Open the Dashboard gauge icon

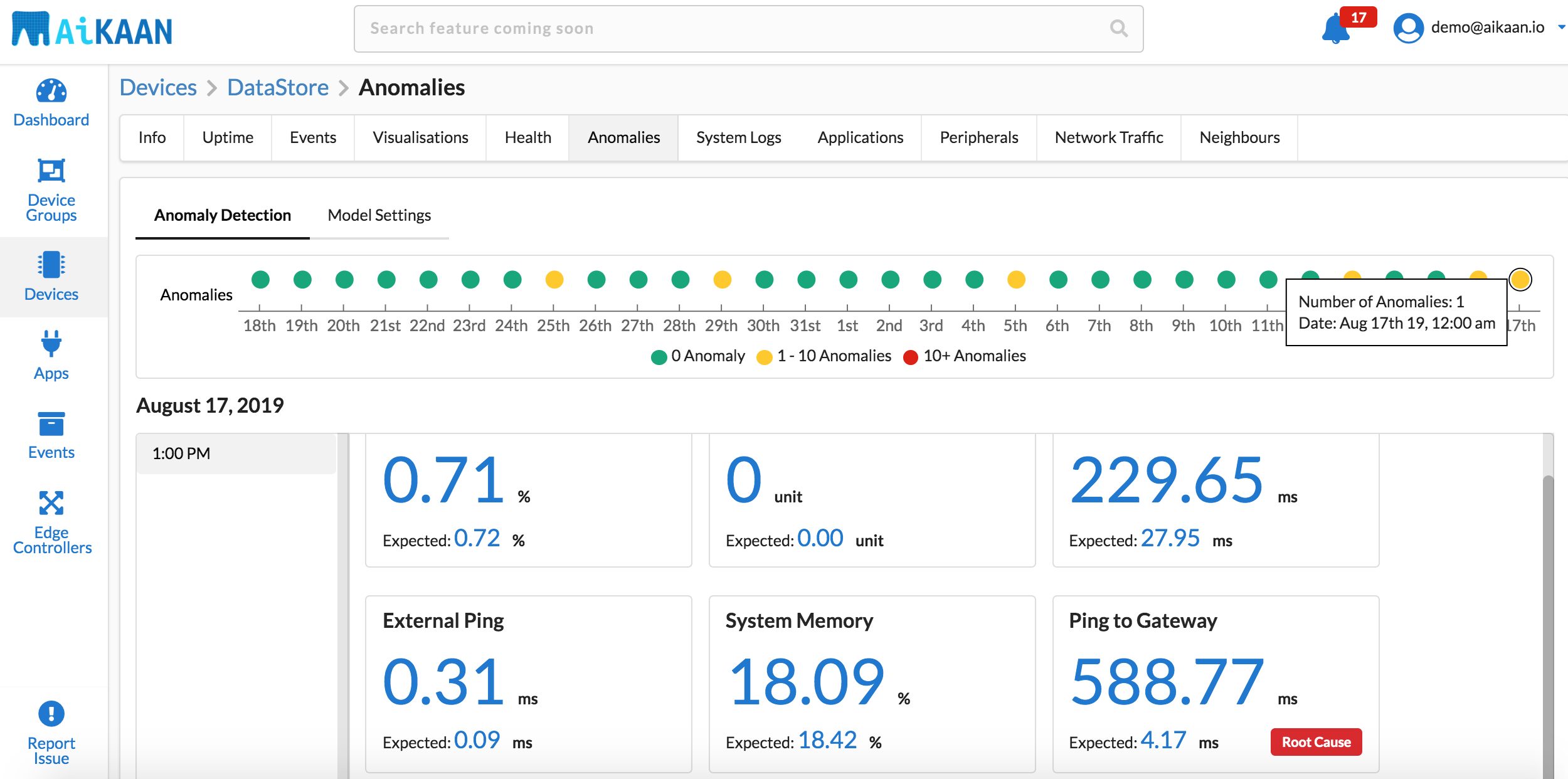[51, 92]
